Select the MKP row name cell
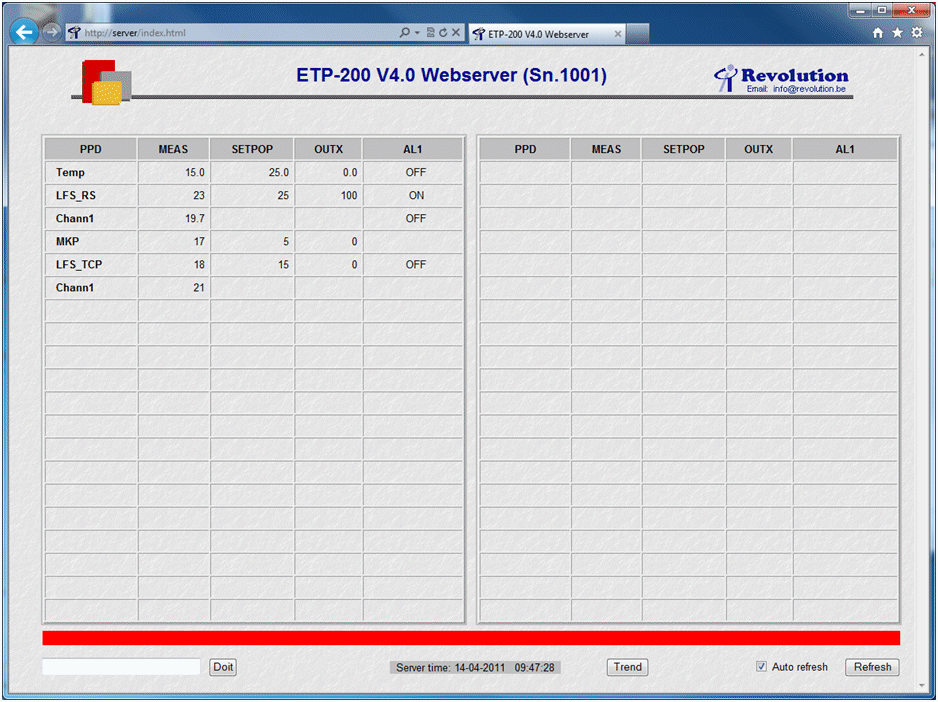938x702 pixels. (x=91, y=241)
